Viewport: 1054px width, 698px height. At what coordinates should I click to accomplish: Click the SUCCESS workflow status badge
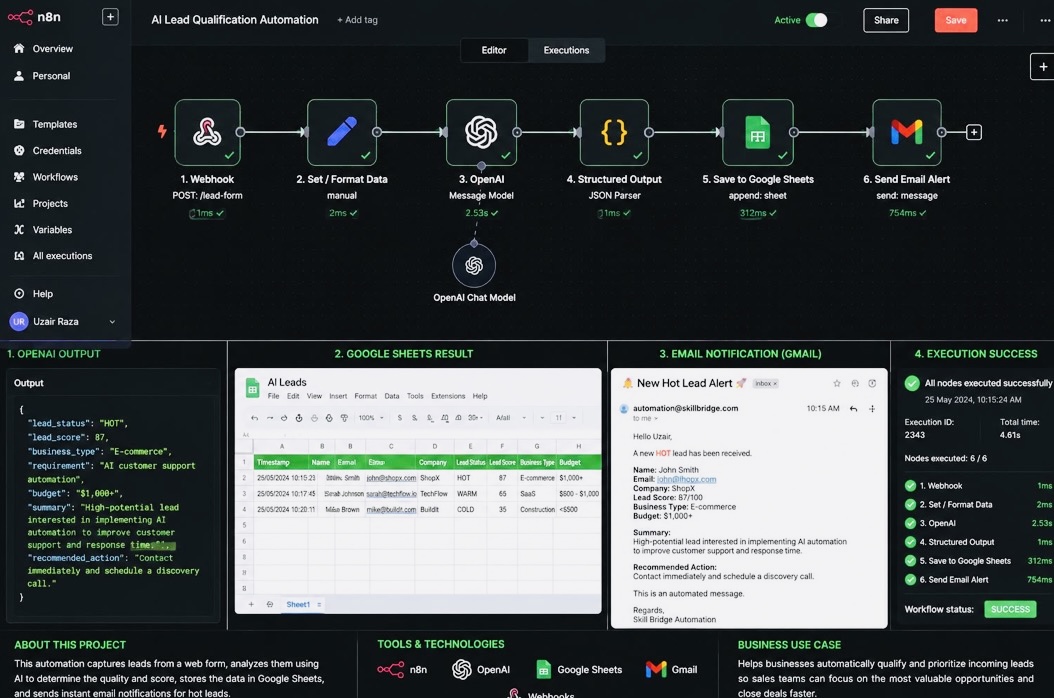(x=1010, y=609)
